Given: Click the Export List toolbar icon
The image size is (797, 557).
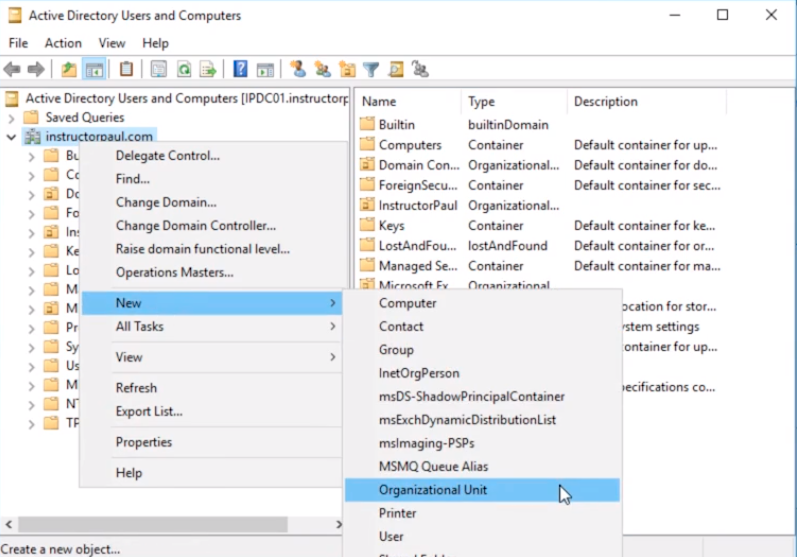Looking at the screenshot, I should (x=208, y=69).
